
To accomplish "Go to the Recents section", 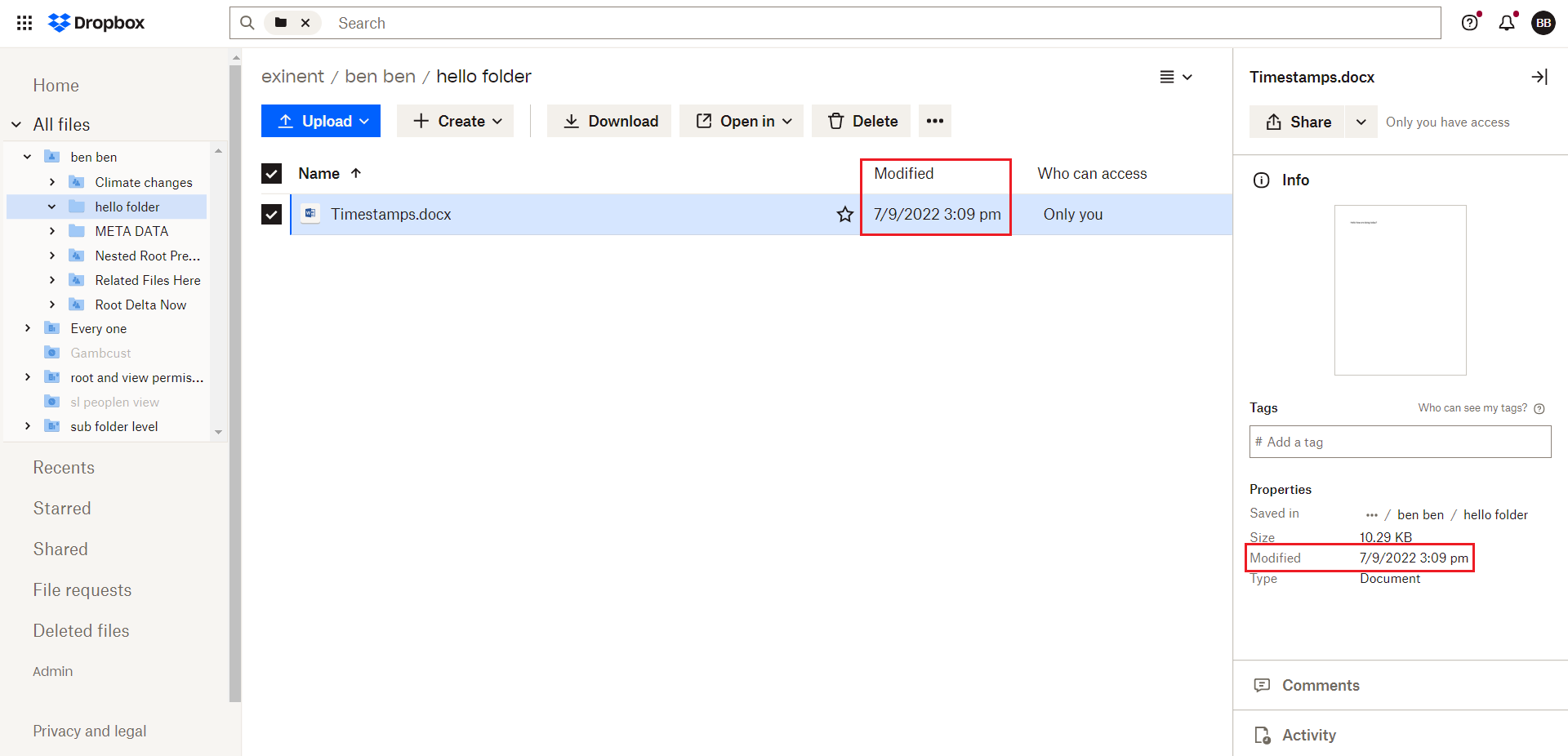I will (x=64, y=467).
